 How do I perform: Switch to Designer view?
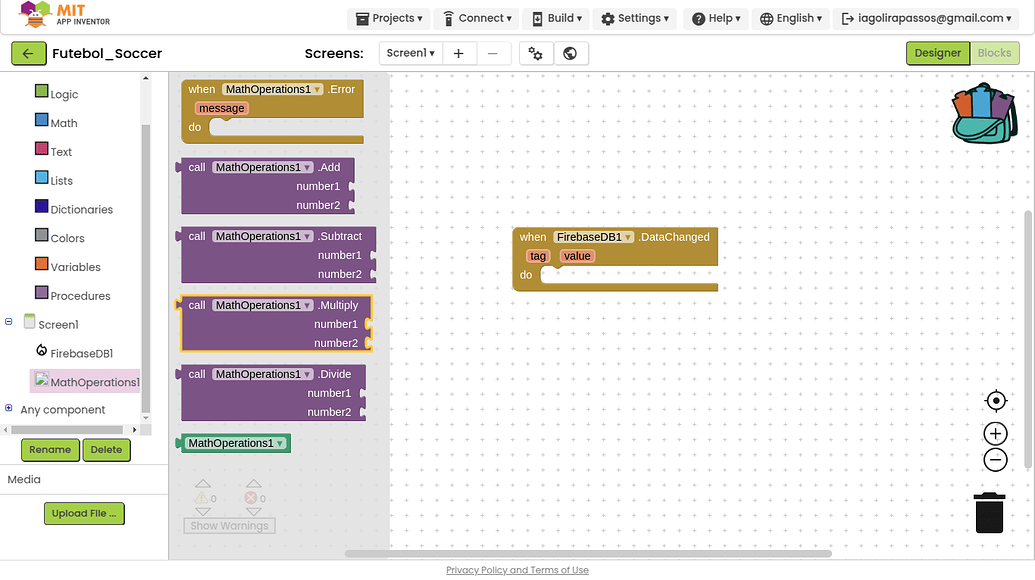pos(937,54)
